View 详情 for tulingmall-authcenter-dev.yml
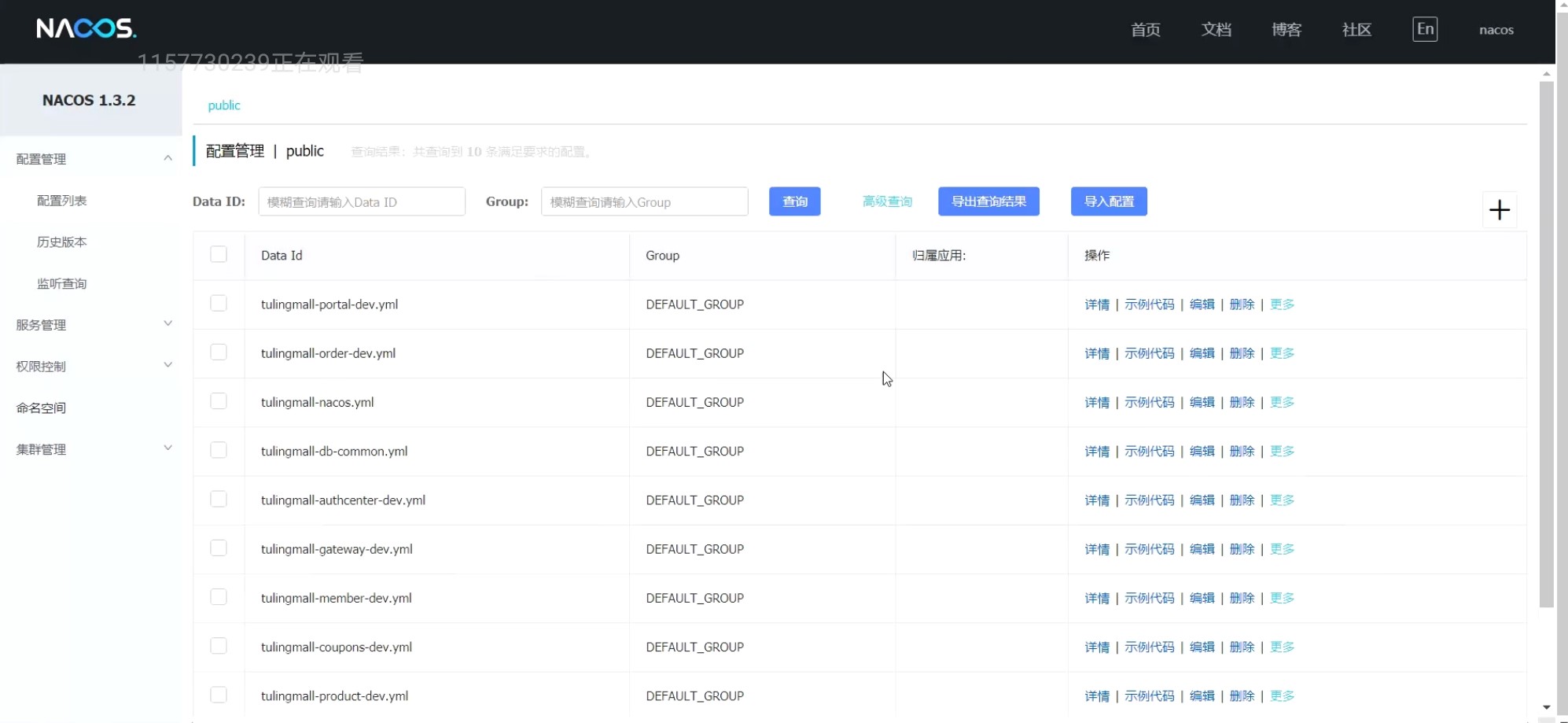This screenshot has height=723, width=1568. point(1097,500)
